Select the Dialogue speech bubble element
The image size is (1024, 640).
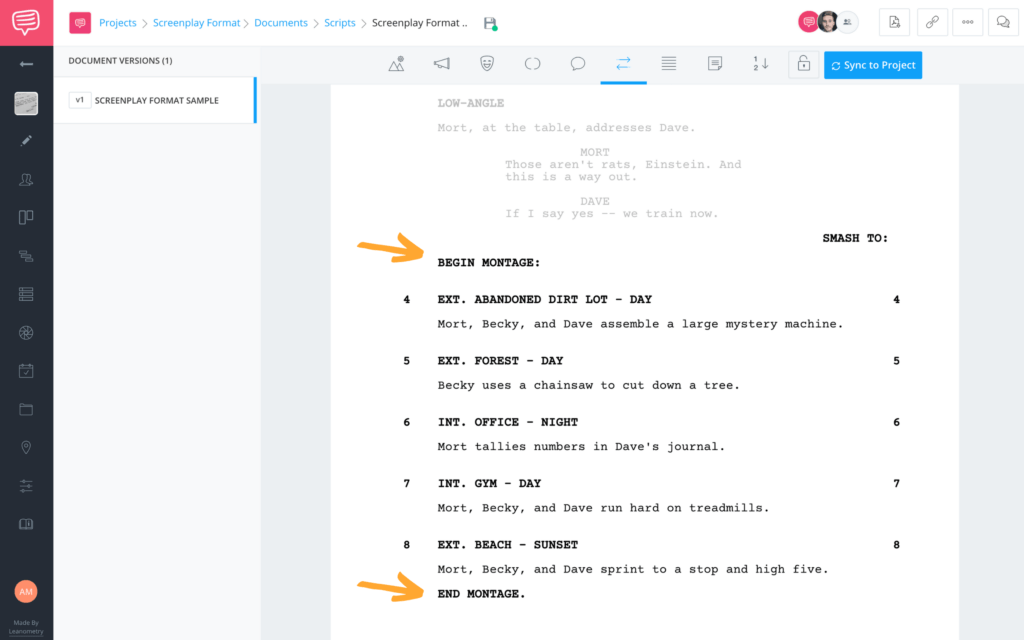[578, 63]
